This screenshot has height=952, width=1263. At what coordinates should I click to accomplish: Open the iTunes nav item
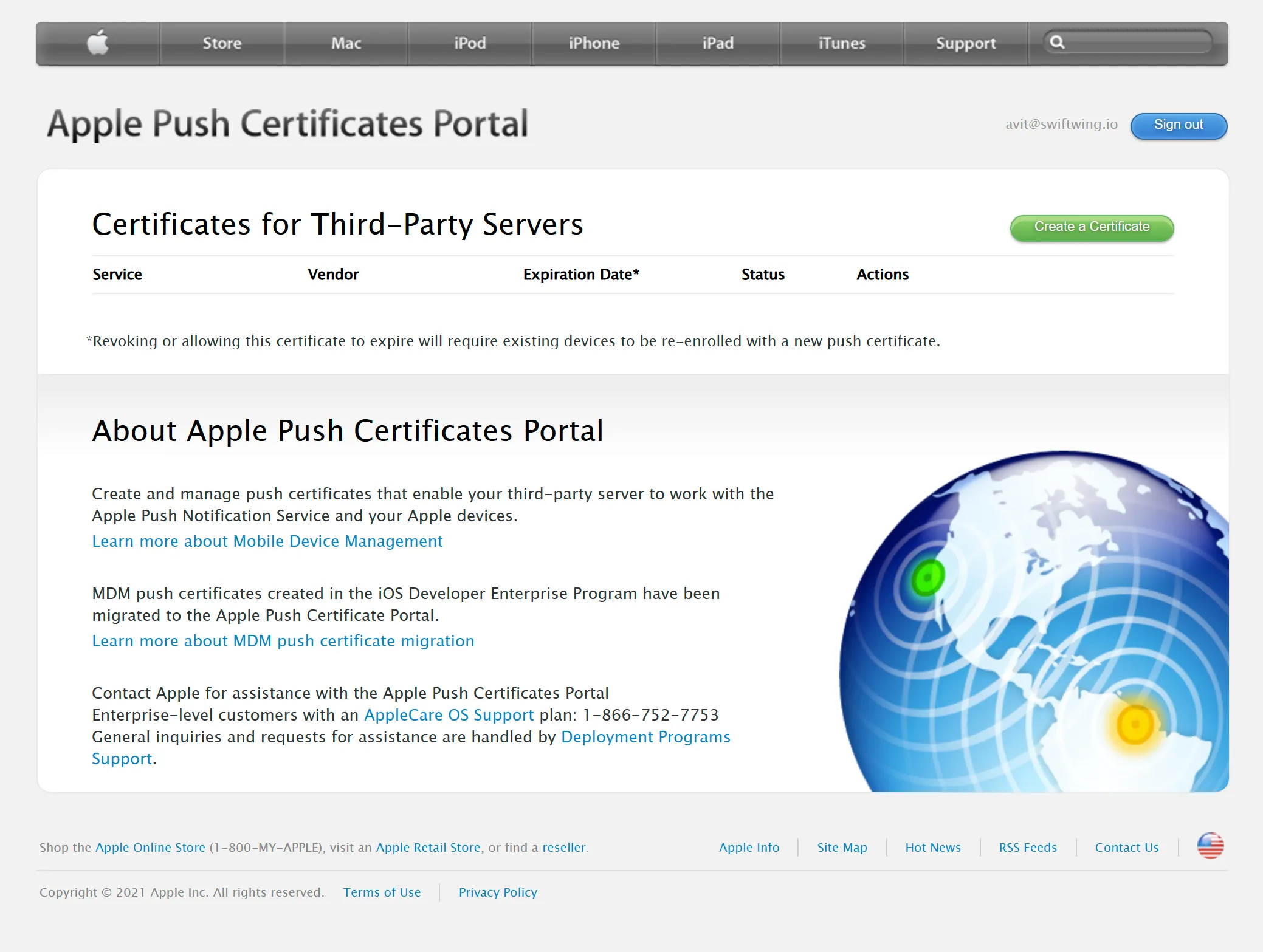pyautogui.click(x=842, y=43)
